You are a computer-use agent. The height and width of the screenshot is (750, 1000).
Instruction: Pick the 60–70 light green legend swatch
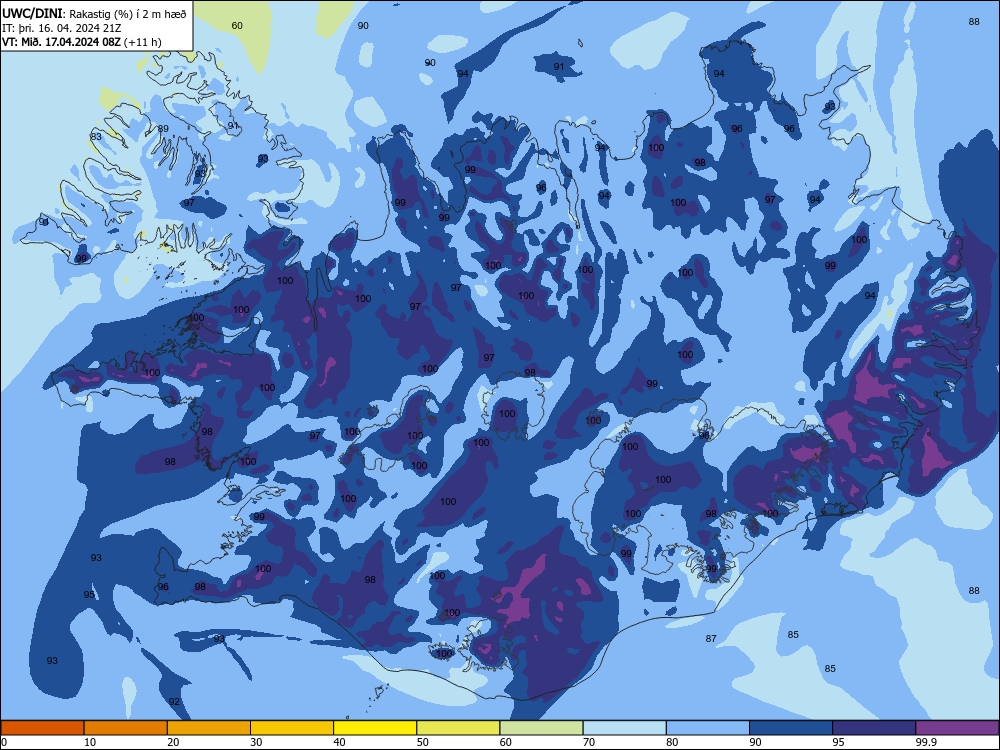(x=541, y=728)
